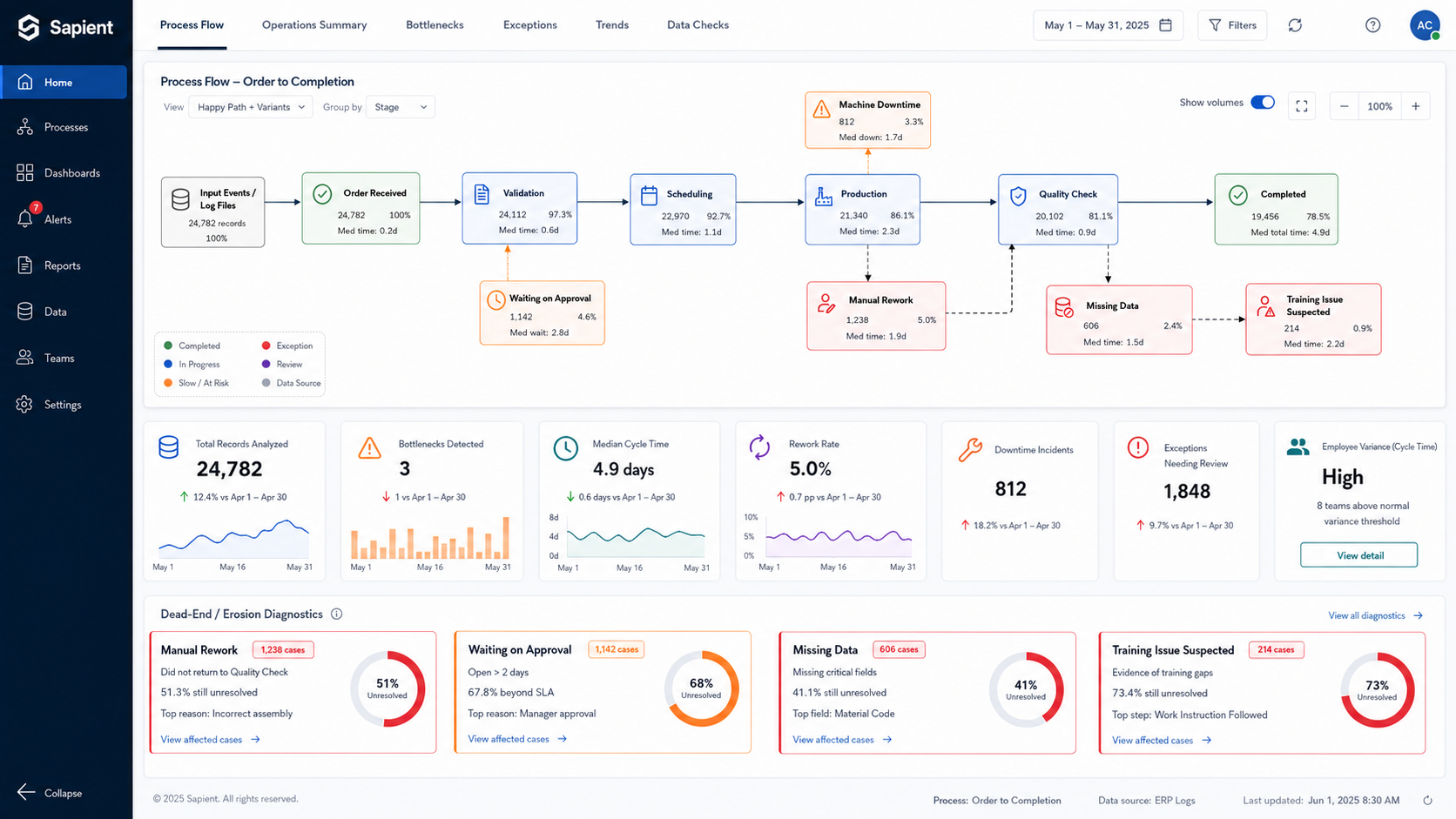Select the Completed flow node
The width and height of the screenshot is (1456, 819).
tap(1276, 209)
